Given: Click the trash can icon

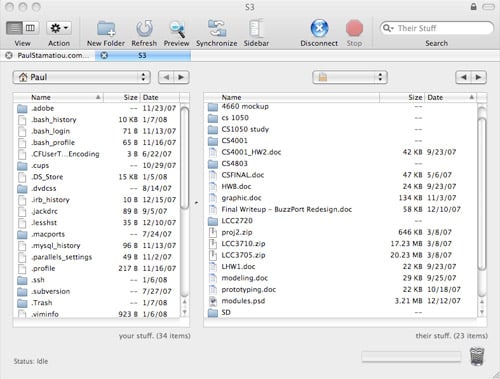Looking at the screenshot, I should (x=477, y=357).
